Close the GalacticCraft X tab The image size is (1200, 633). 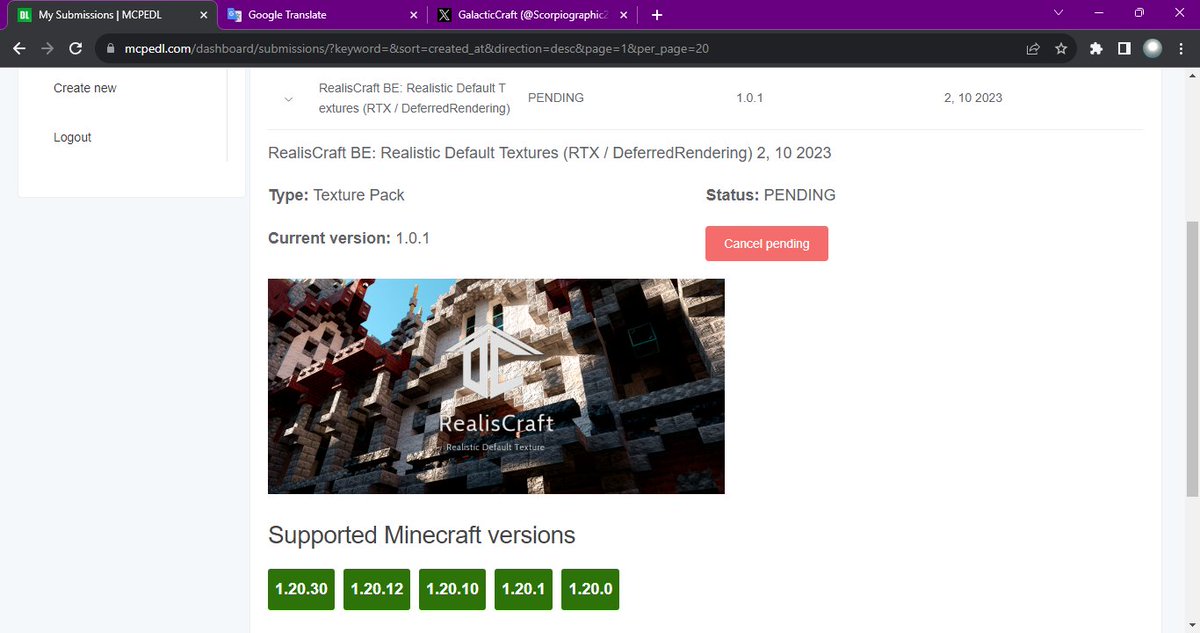pyautogui.click(x=625, y=15)
